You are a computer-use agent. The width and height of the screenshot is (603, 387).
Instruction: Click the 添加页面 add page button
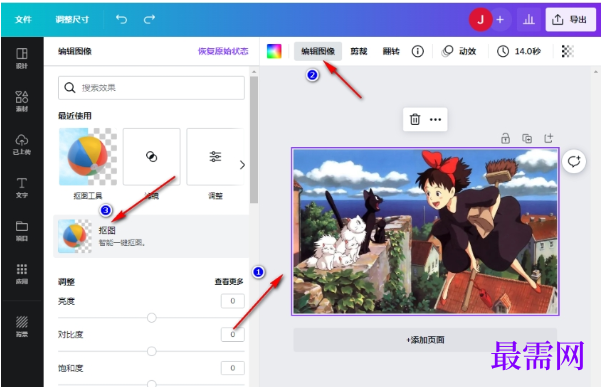(x=425, y=340)
